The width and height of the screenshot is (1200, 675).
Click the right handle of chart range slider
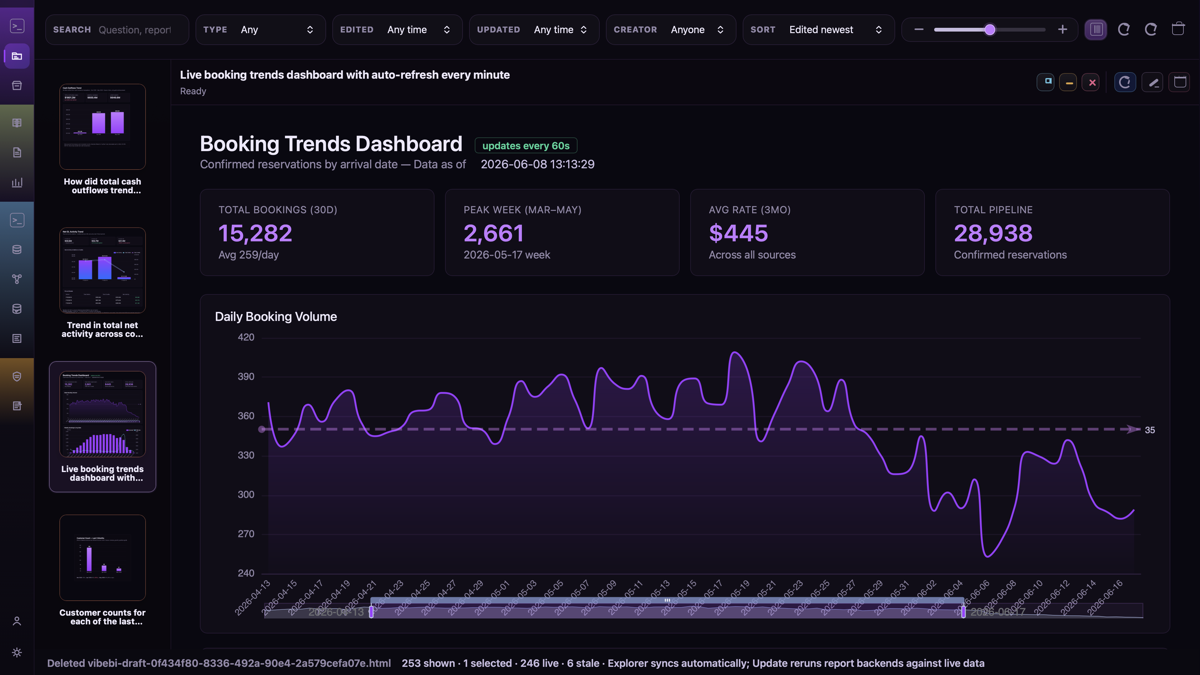[964, 611]
